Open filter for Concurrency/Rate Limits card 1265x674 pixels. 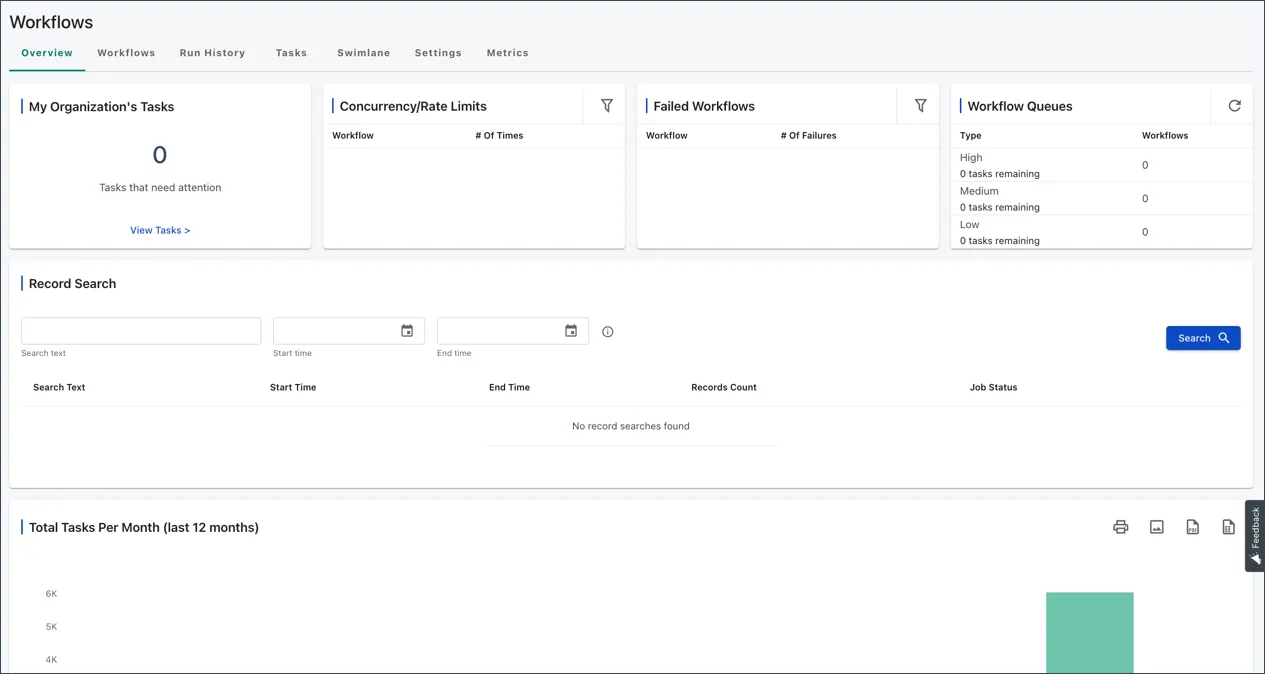[606, 105]
